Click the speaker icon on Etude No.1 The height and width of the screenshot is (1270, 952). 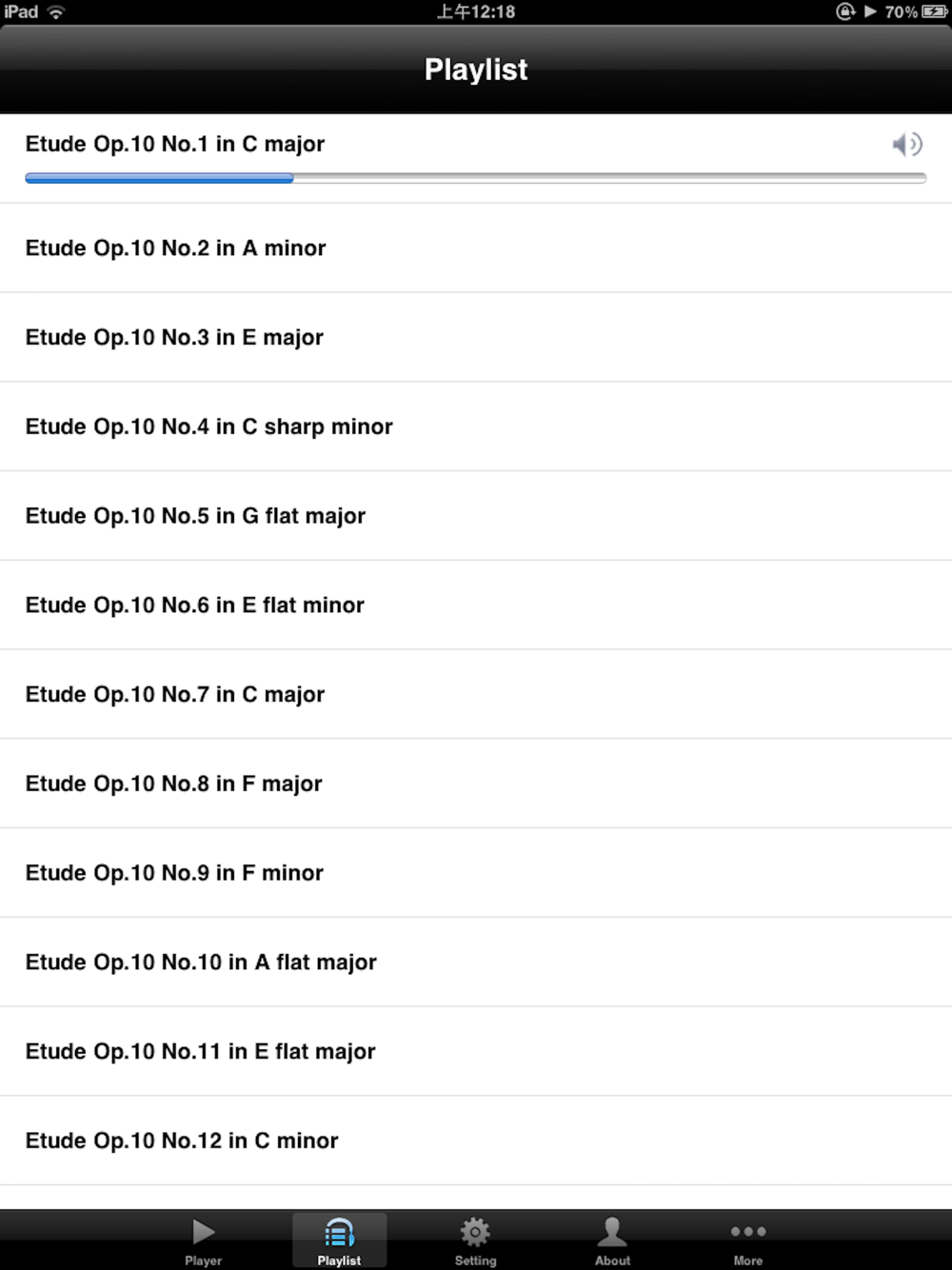[907, 145]
